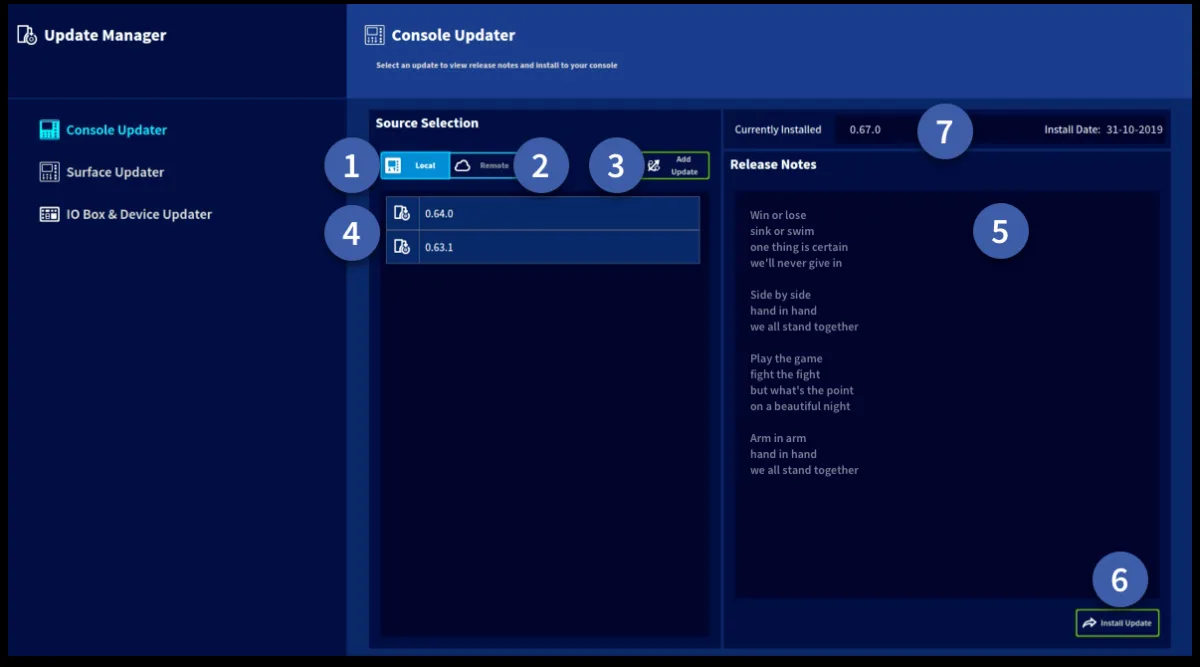Screen dimensions: 1200x667
Task: Click the package icon beside 0.63.1
Action: click(402, 247)
